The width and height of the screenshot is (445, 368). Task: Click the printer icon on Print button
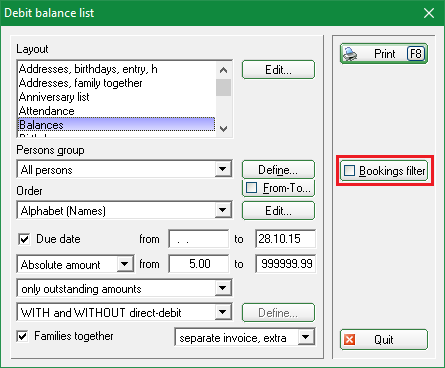click(350, 54)
